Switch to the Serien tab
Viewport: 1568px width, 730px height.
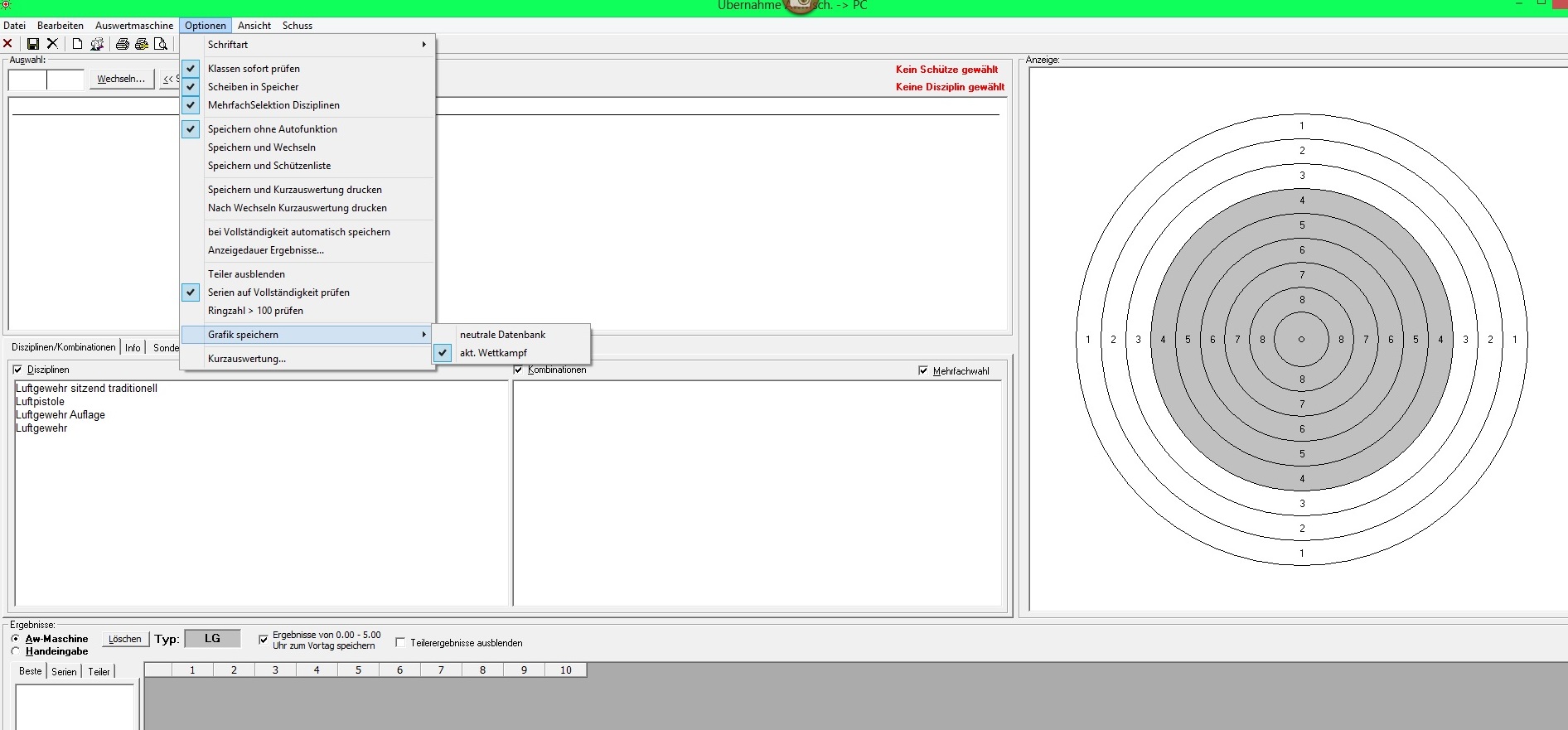[x=64, y=672]
